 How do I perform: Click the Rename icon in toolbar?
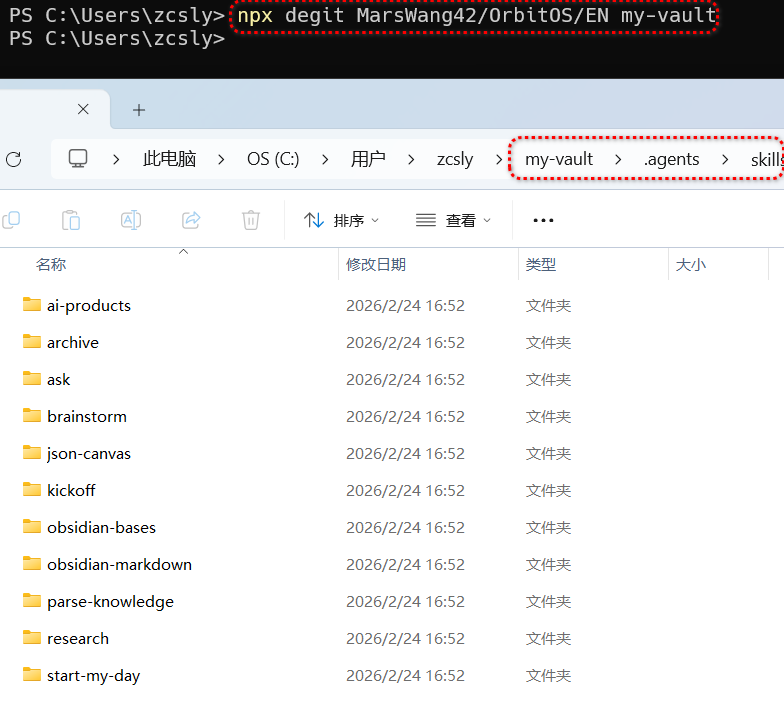pyautogui.click(x=131, y=220)
